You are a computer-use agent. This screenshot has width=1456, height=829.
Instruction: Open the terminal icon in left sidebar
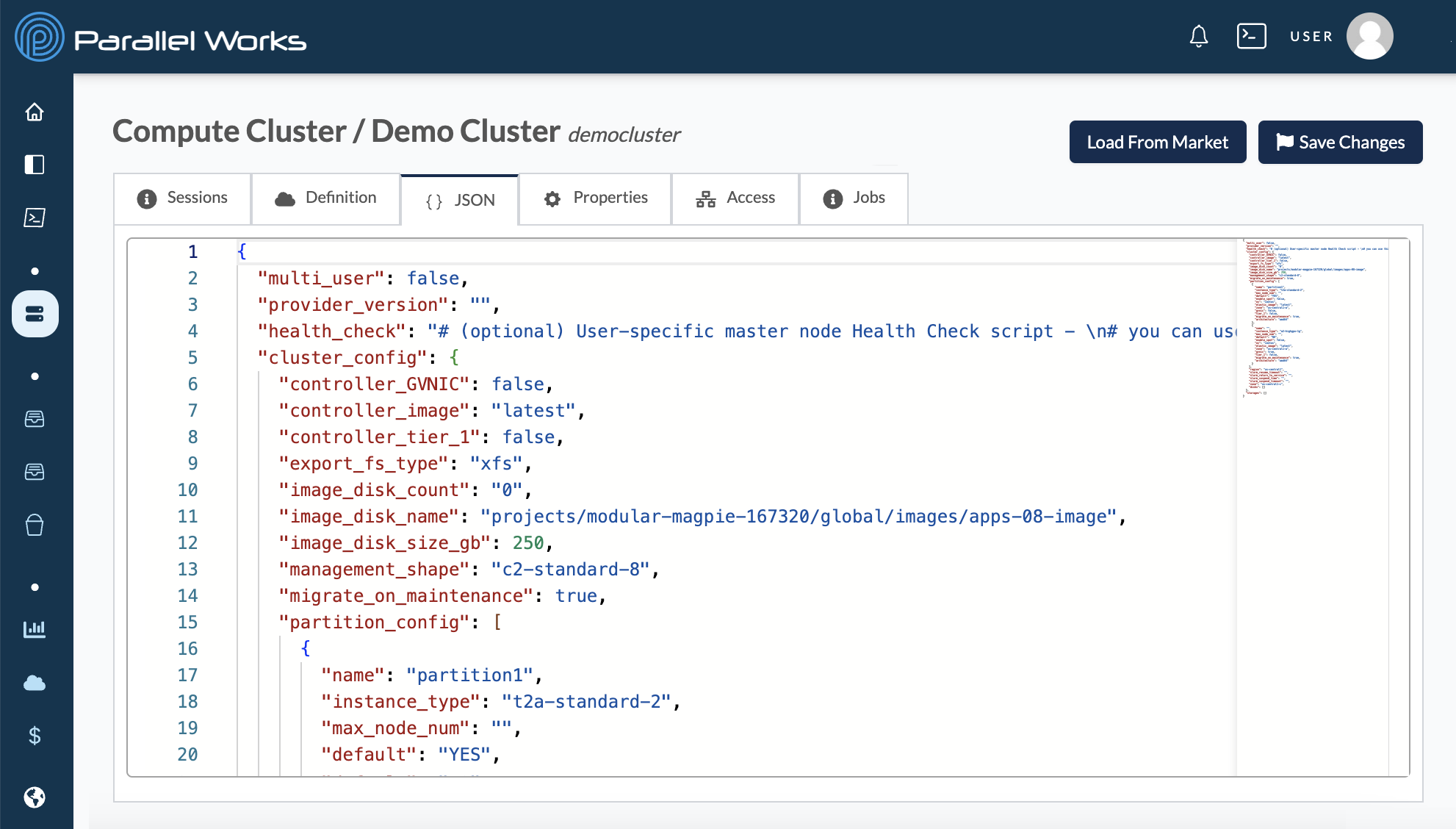tap(35, 218)
